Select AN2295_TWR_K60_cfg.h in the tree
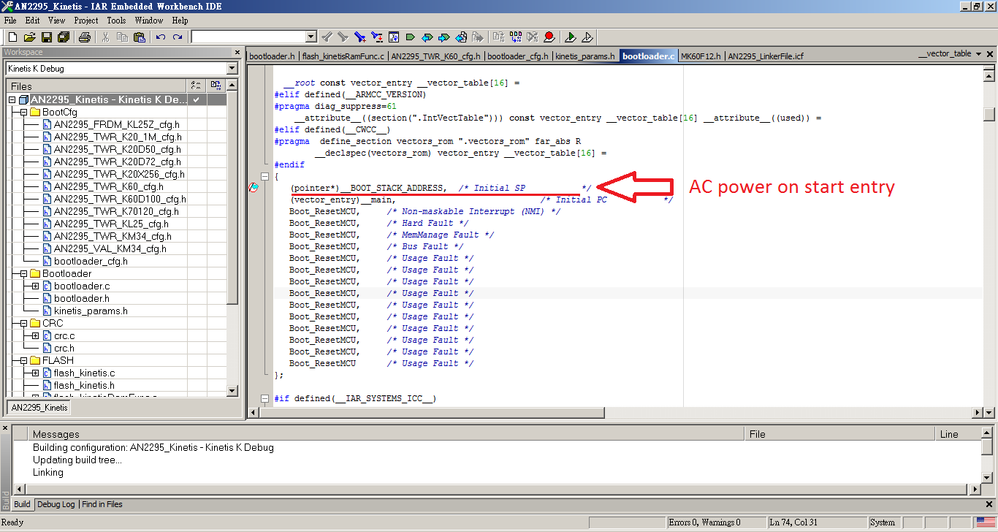 (108, 186)
